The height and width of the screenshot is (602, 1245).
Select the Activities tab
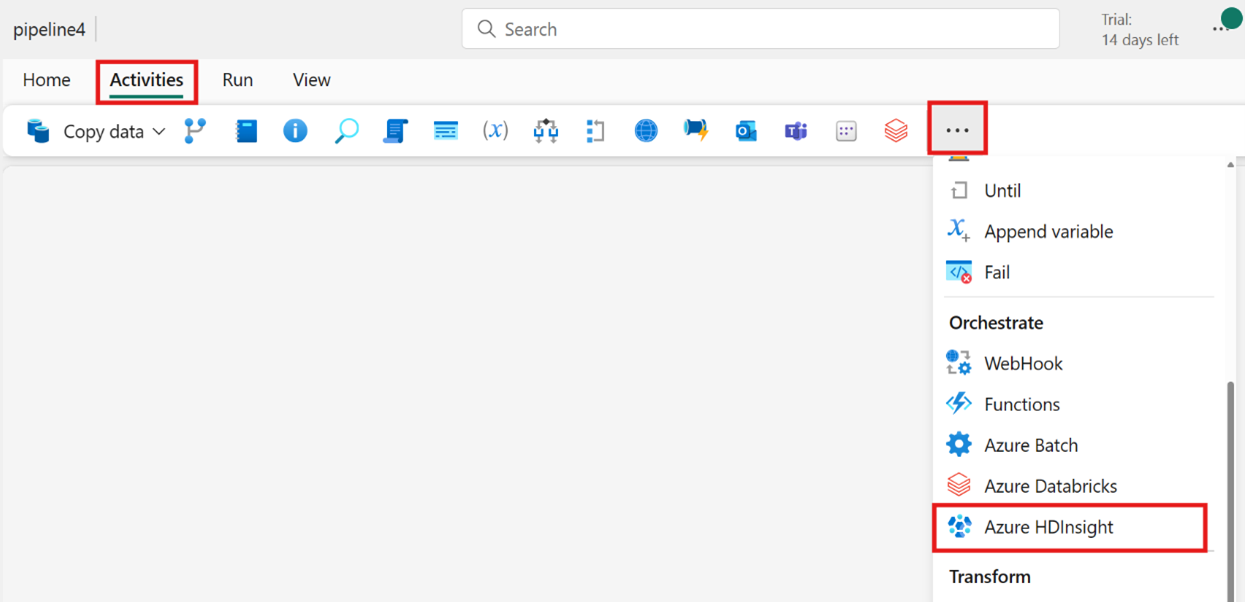146,80
